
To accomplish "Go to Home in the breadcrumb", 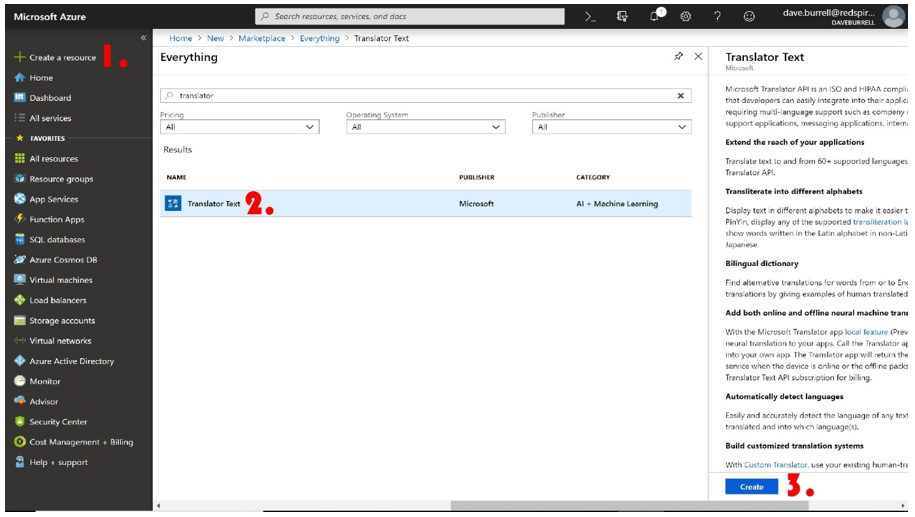I will point(180,38).
